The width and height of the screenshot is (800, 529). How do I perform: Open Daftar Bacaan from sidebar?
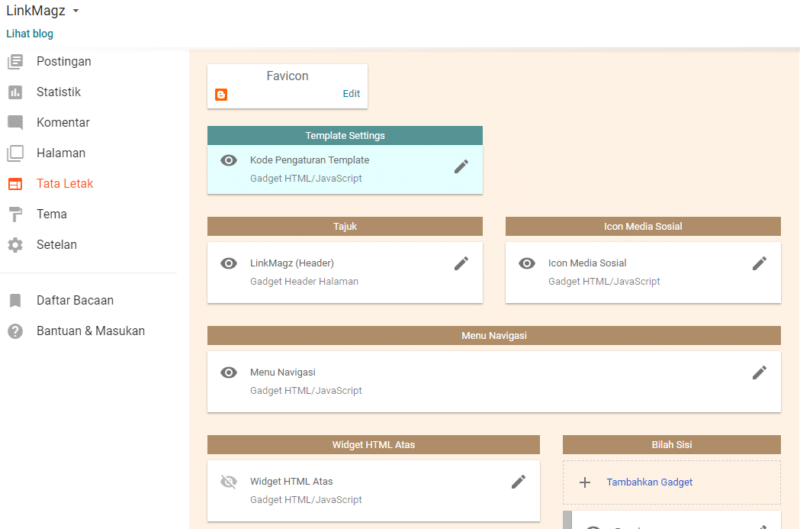pos(74,300)
